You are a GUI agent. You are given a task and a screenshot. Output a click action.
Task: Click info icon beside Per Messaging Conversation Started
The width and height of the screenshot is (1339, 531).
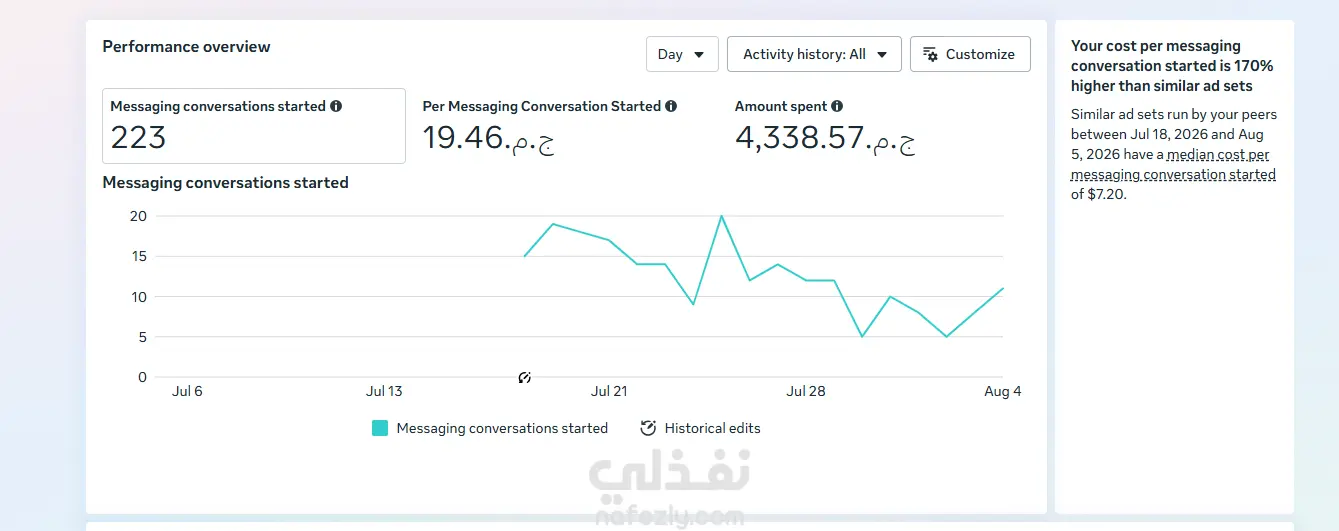(671, 106)
